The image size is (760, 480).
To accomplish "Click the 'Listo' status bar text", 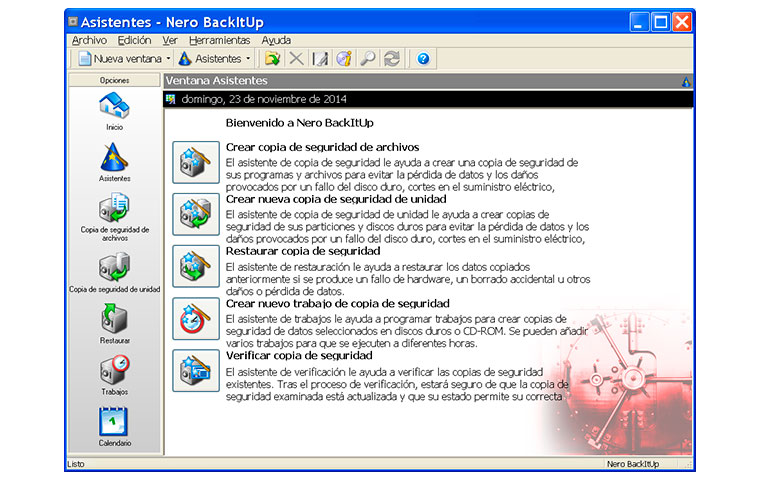I will click(76, 464).
